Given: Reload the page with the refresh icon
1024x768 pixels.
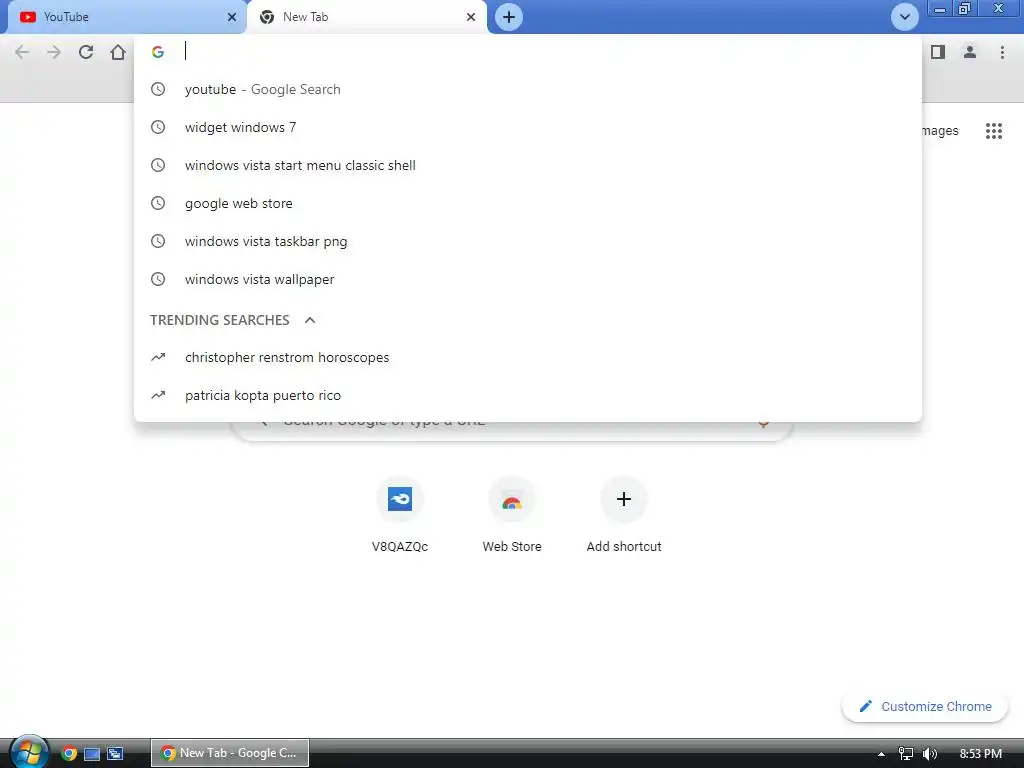Looking at the screenshot, I should coord(86,52).
